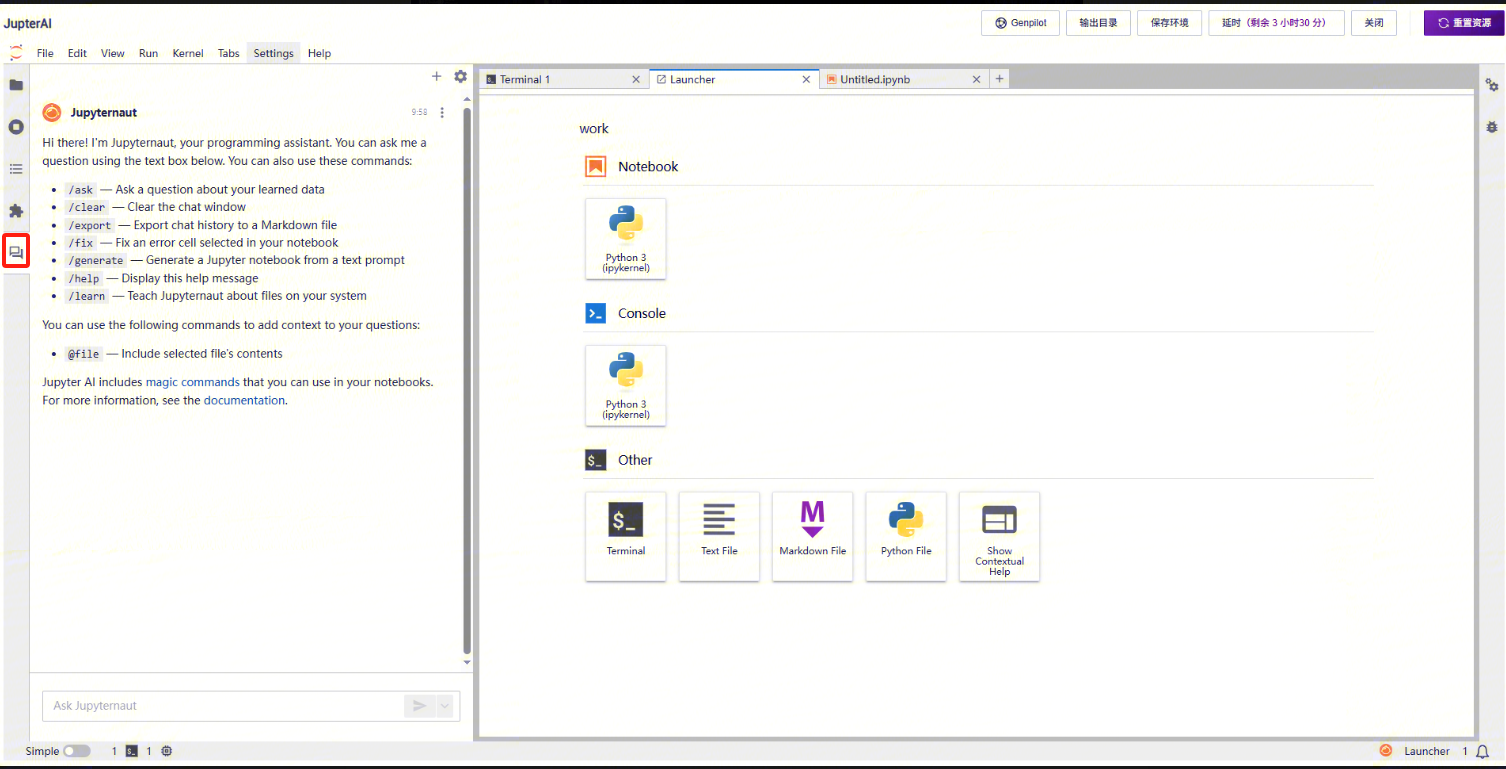Open the file browser sidebar icon
Screen dimensions: 1506x769
click(16, 85)
